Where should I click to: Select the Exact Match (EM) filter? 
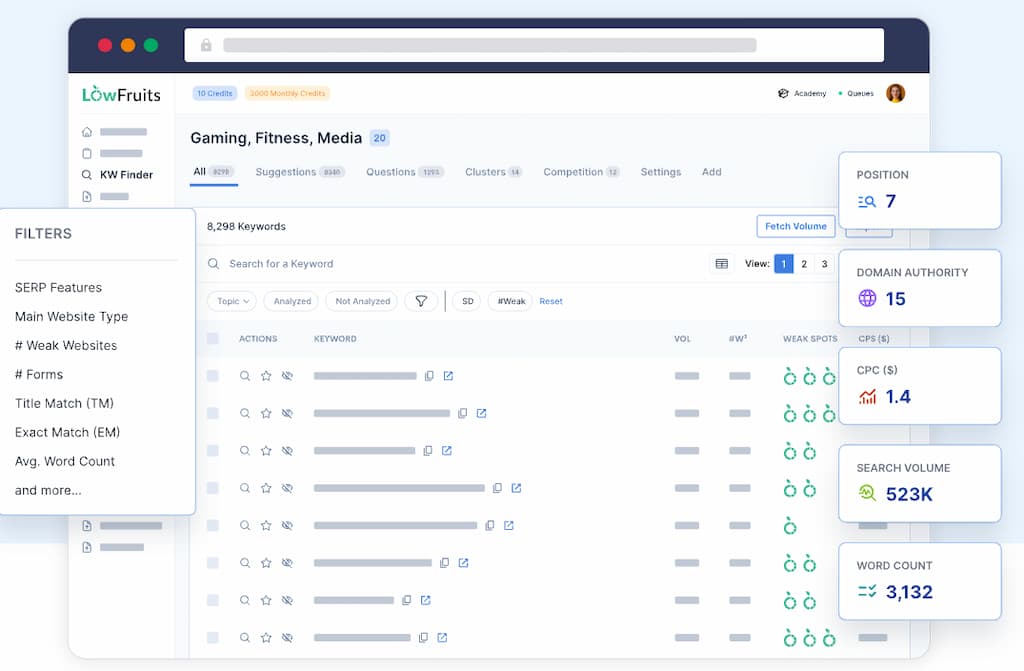click(x=67, y=432)
